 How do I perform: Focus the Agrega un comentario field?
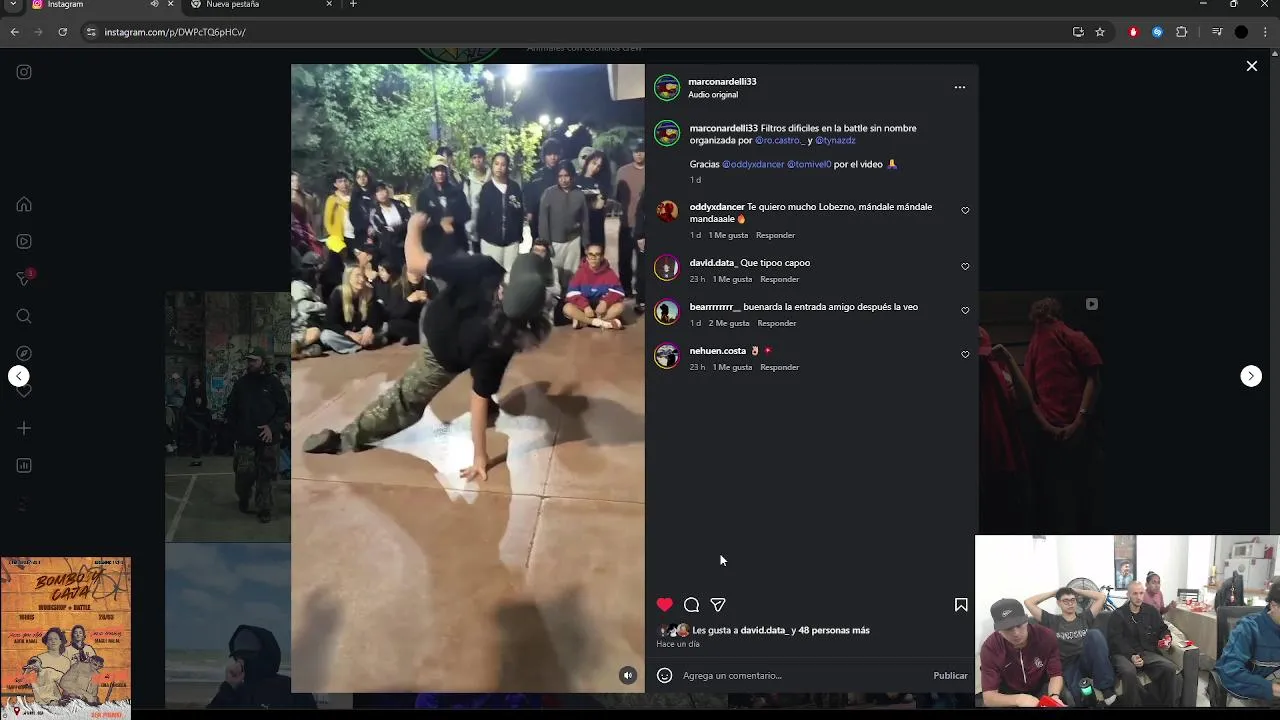(802, 675)
